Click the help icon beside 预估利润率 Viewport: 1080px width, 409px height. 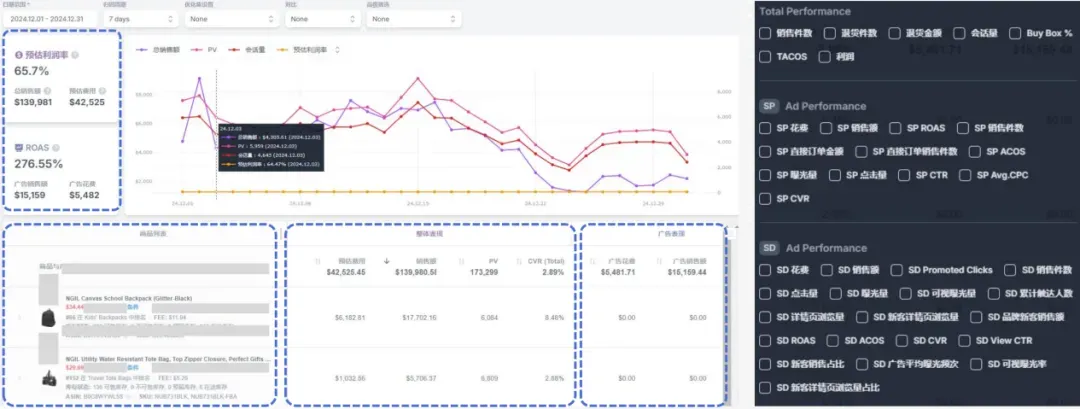coord(75,54)
